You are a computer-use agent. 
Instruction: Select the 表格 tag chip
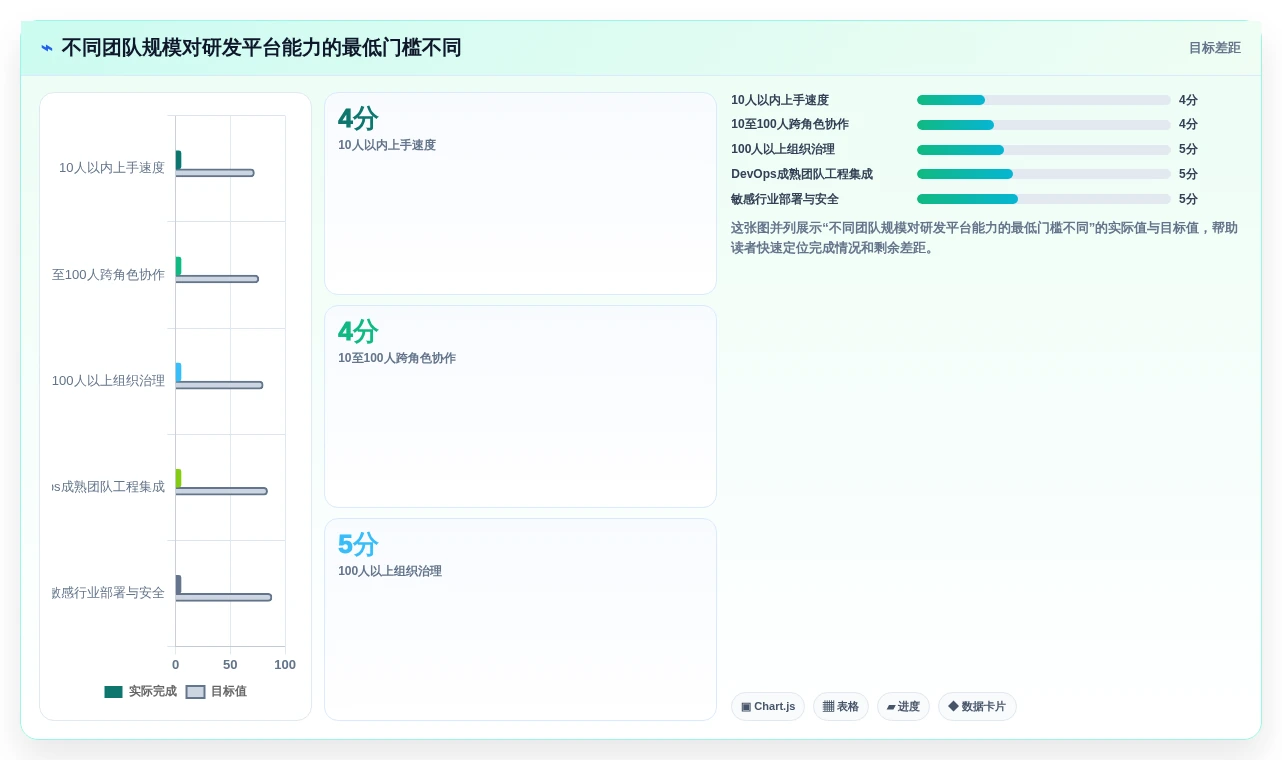(841, 707)
